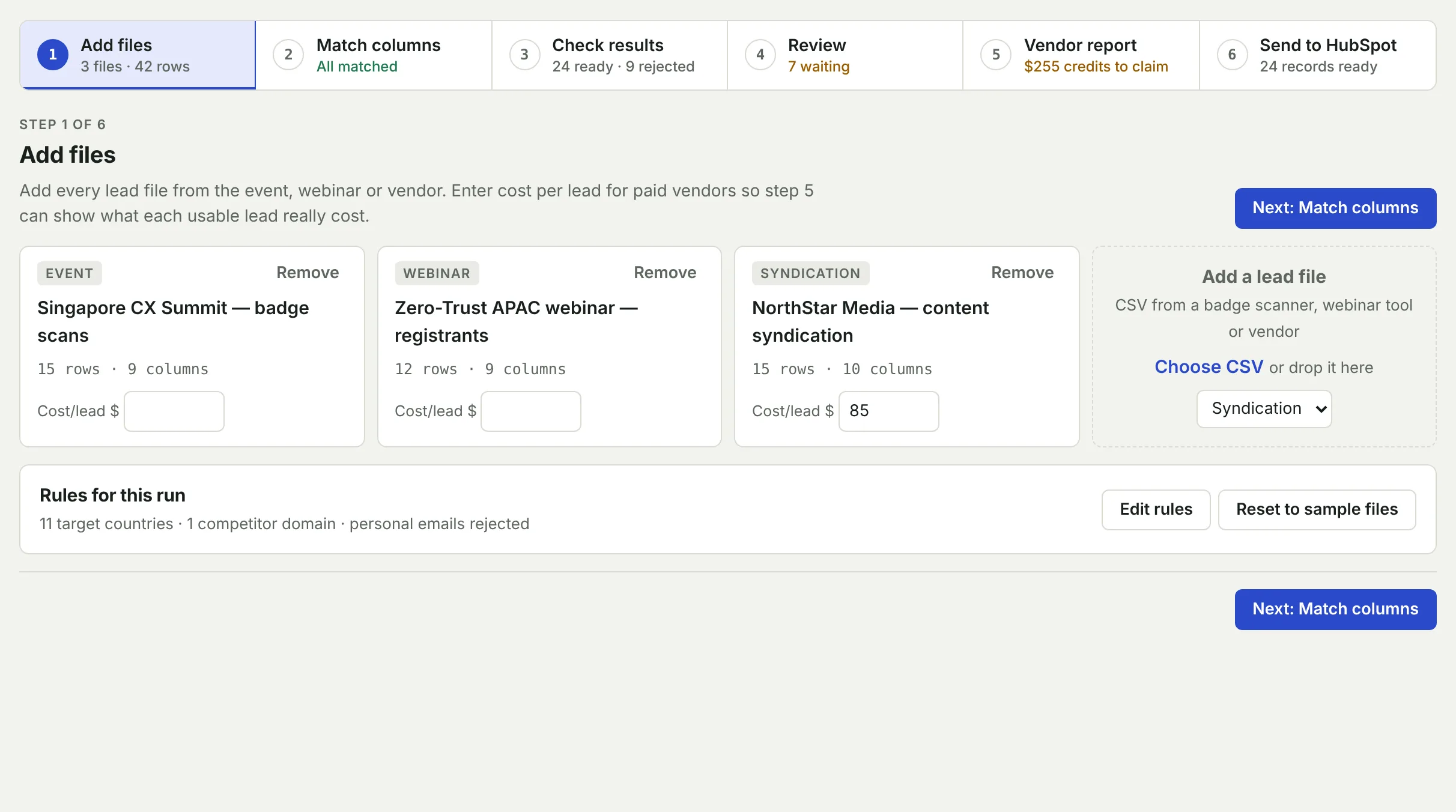Jump to Send to HubSpot step

coord(1318,55)
